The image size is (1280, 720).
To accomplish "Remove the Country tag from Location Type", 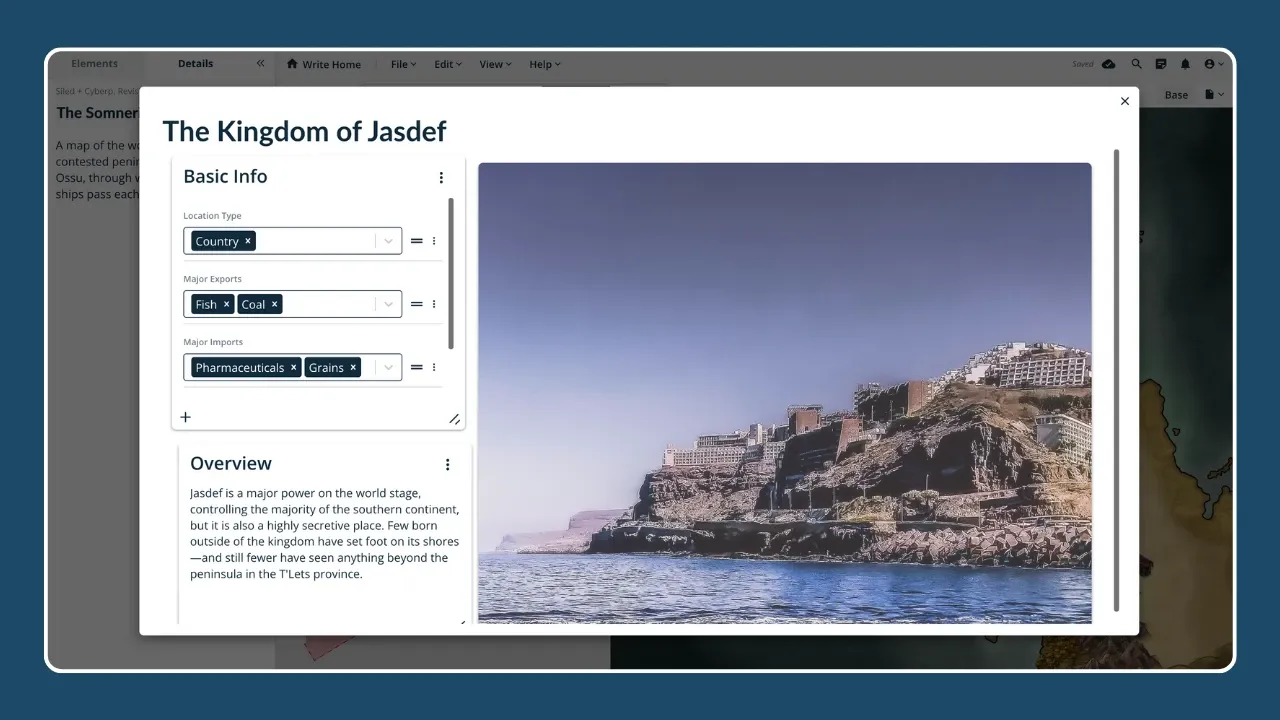I will click(247, 241).
